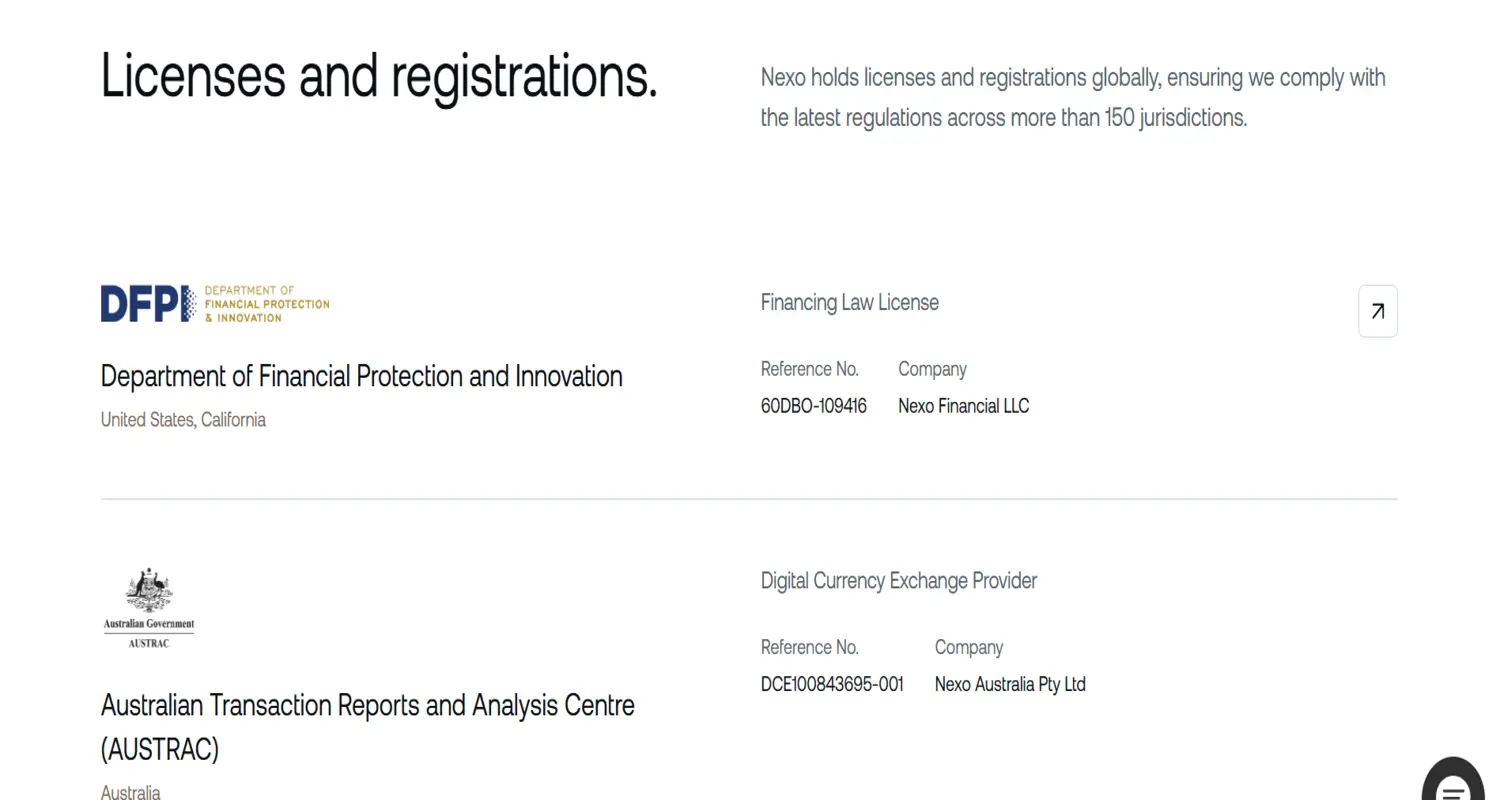Click the Financing Law License label
The width and height of the screenshot is (1500, 800).
point(849,303)
